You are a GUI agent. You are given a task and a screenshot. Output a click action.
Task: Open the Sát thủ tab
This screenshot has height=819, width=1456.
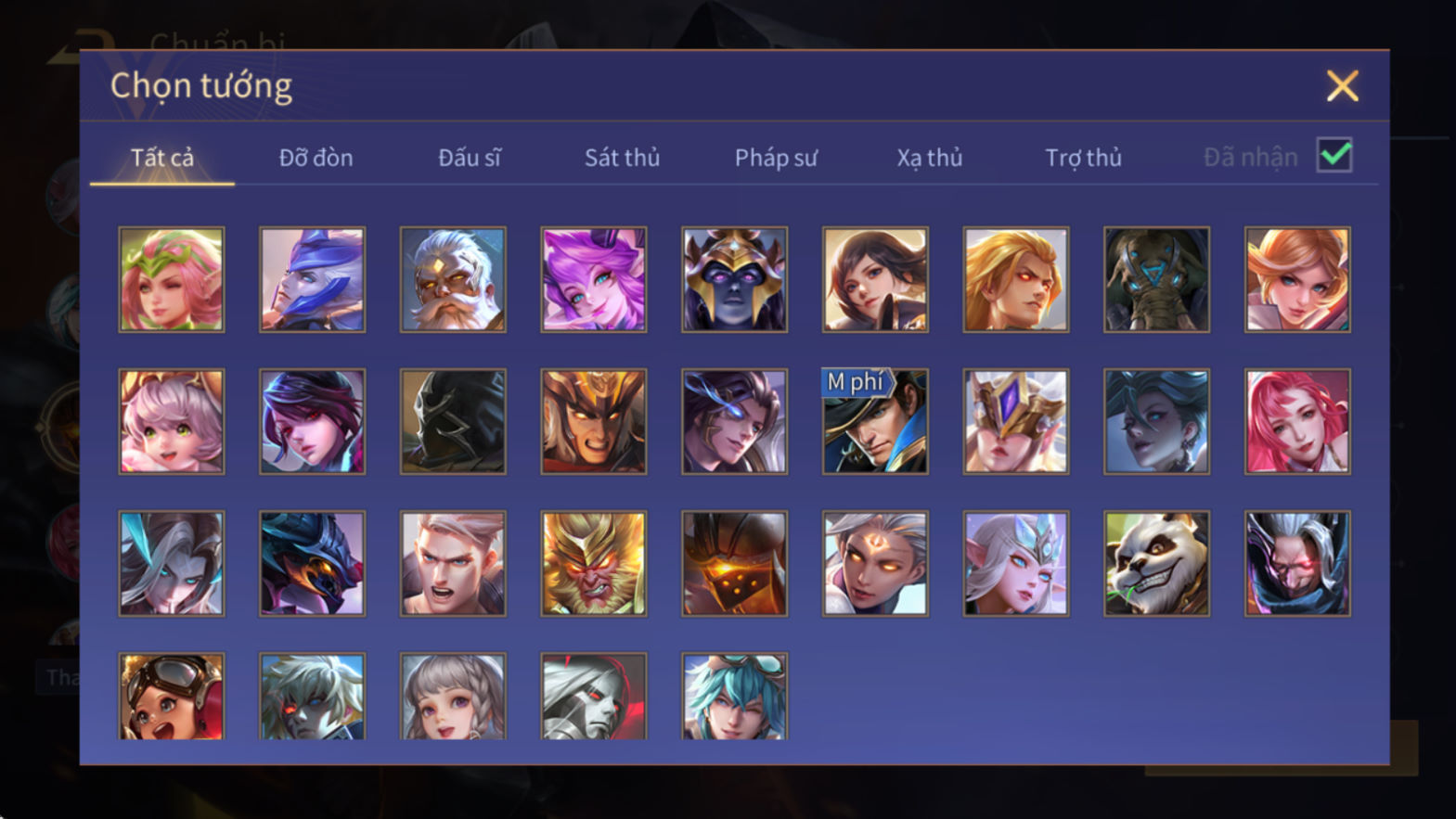click(x=622, y=158)
